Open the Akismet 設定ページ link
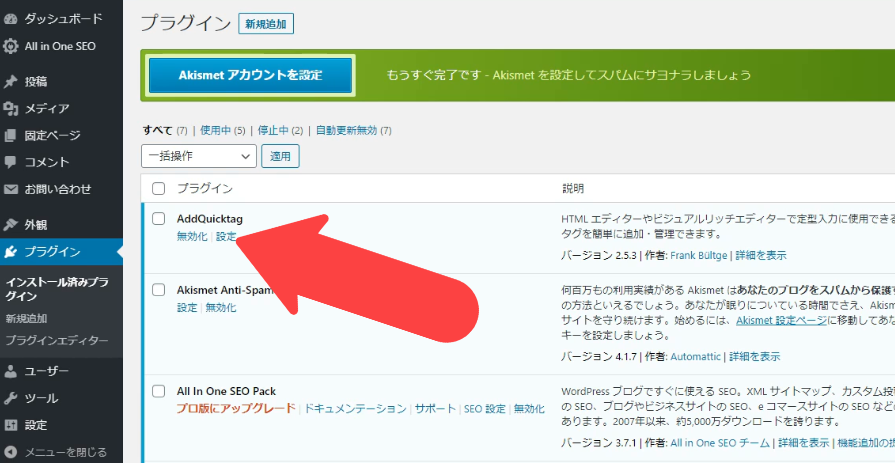Image resolution: width=895 pixels, height=463 pixels. 781,320
